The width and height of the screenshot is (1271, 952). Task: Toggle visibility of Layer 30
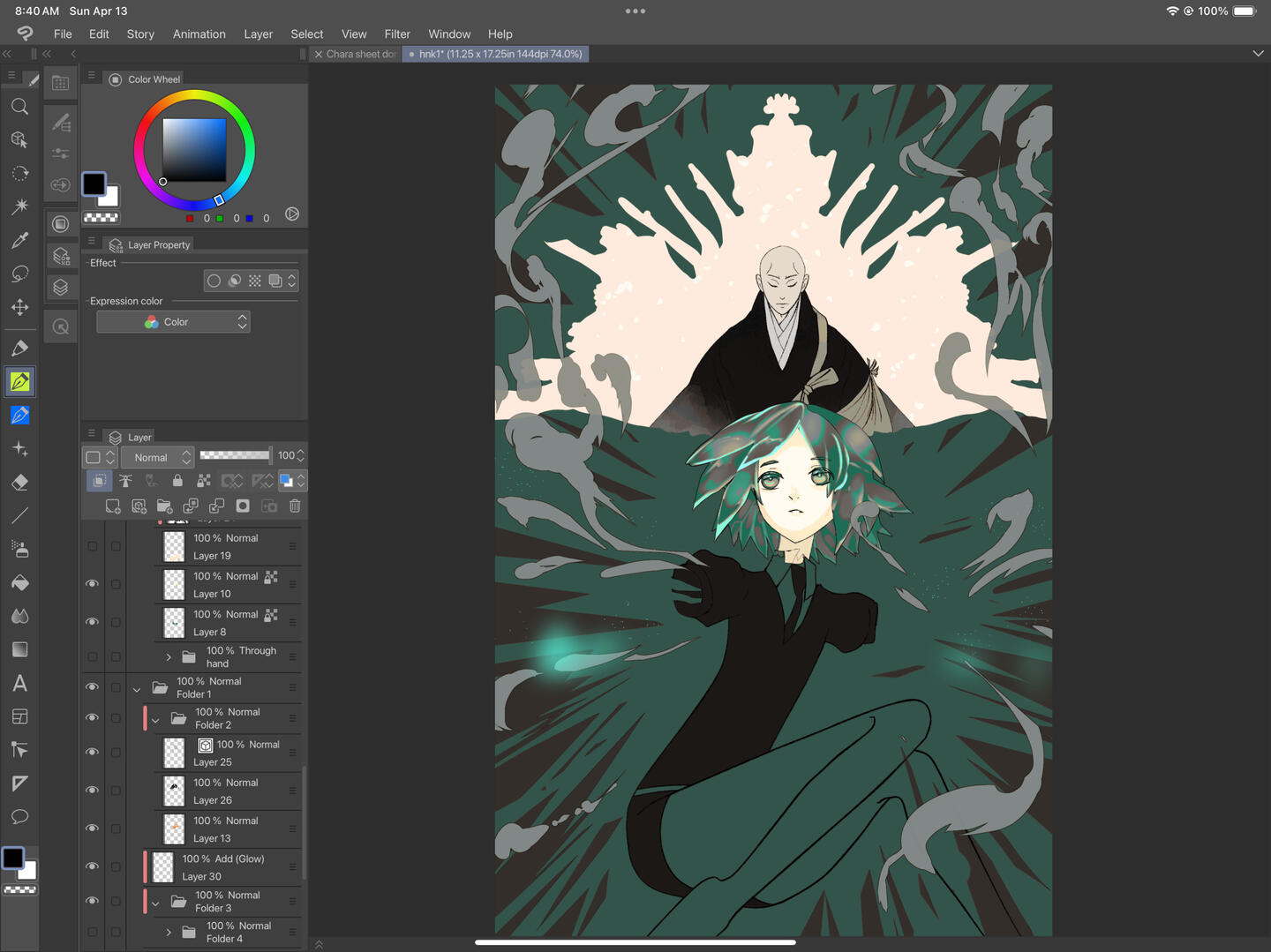(x=92, y=866)
